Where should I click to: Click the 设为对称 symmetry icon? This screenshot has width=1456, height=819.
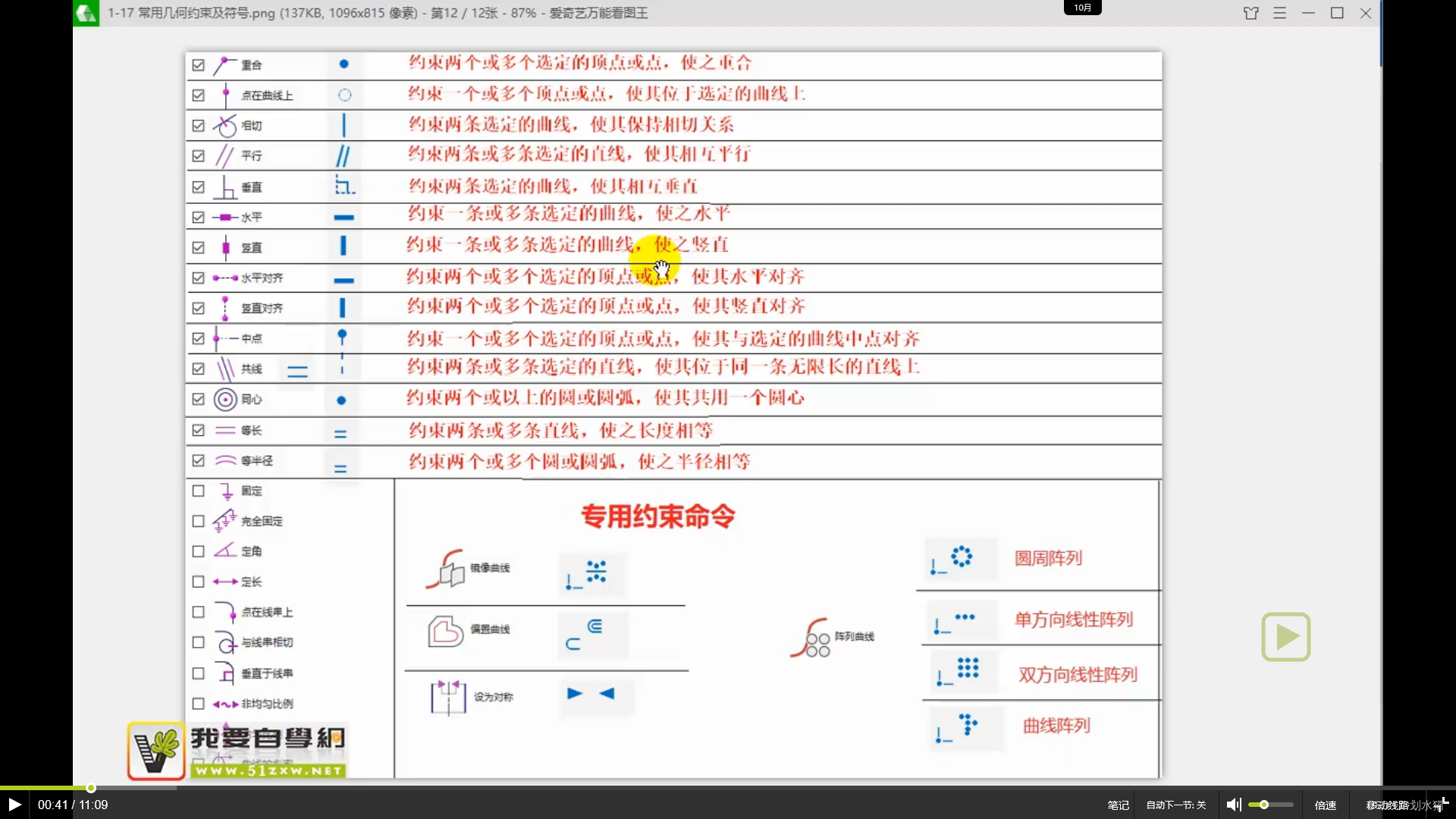[448, 697]
